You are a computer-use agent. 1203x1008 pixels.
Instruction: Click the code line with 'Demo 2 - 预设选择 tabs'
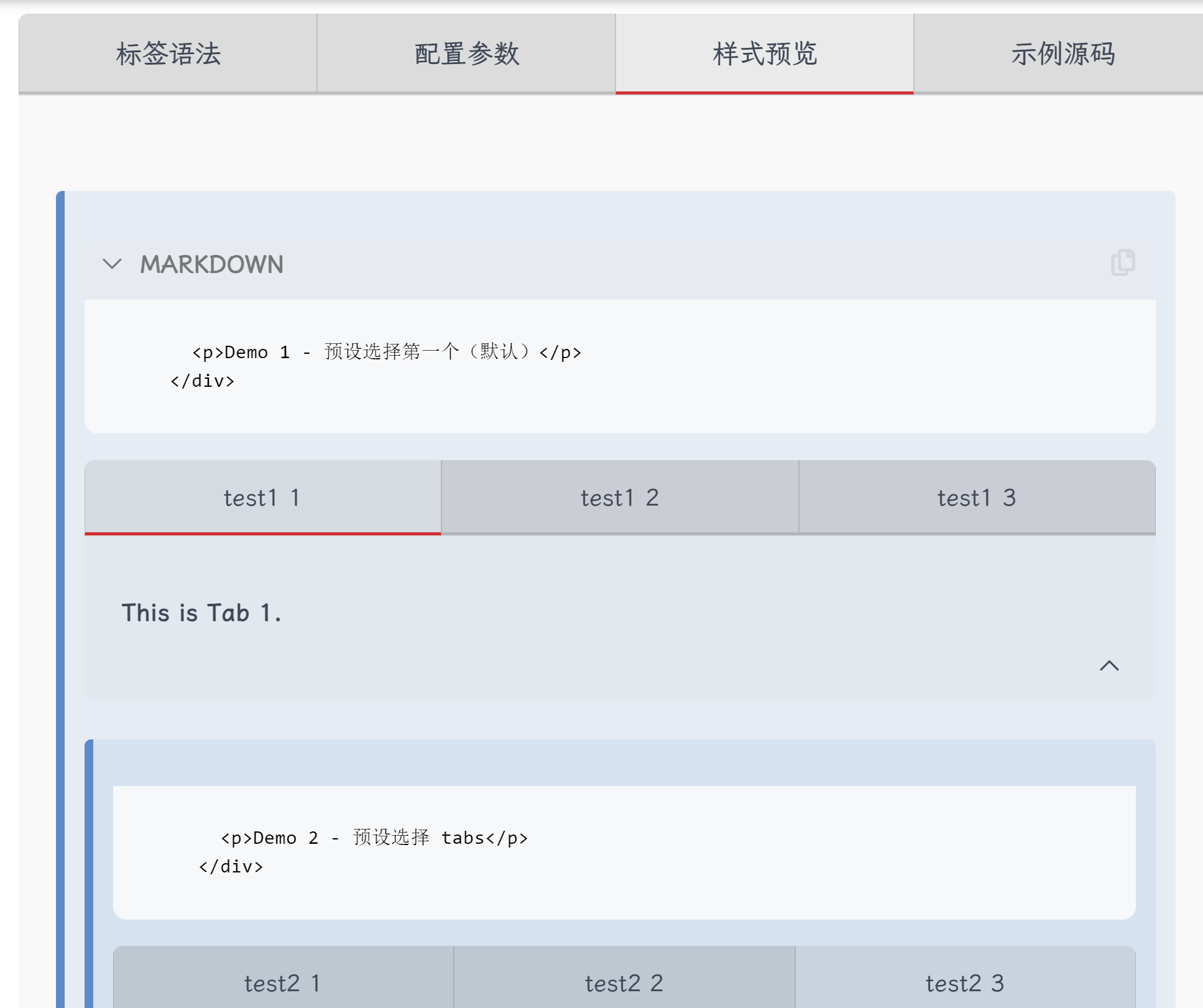(x=374, y=838)
